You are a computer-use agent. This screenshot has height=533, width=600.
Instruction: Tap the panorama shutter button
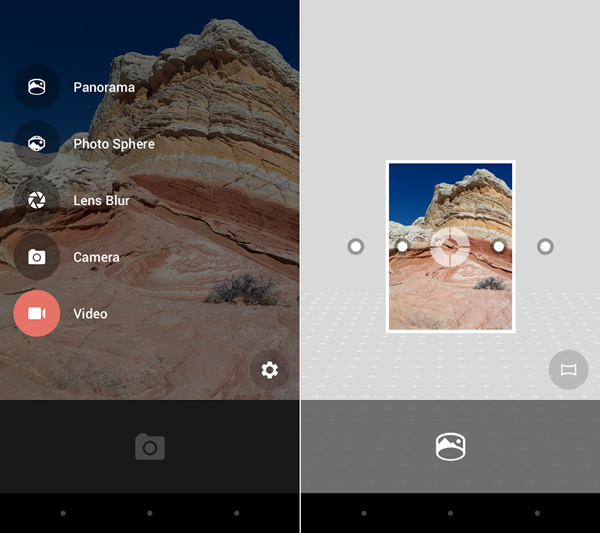[450, 447]
